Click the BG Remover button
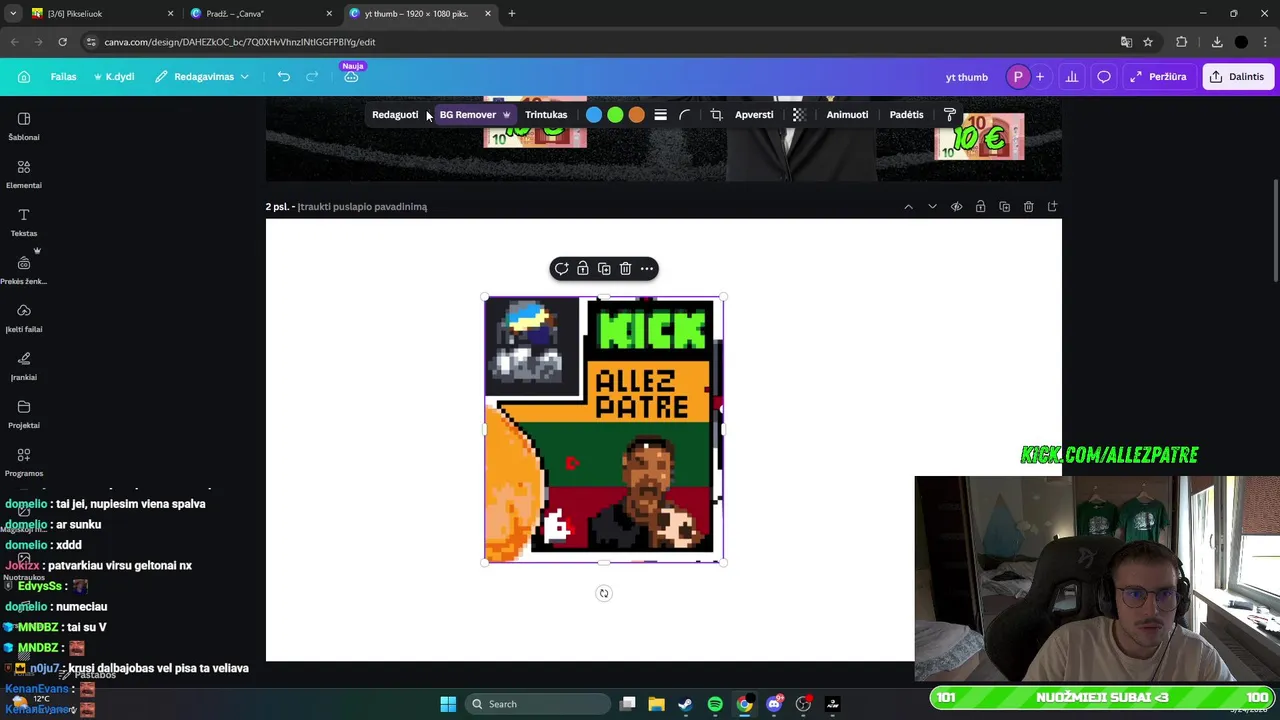 click(x=476, y=115)
